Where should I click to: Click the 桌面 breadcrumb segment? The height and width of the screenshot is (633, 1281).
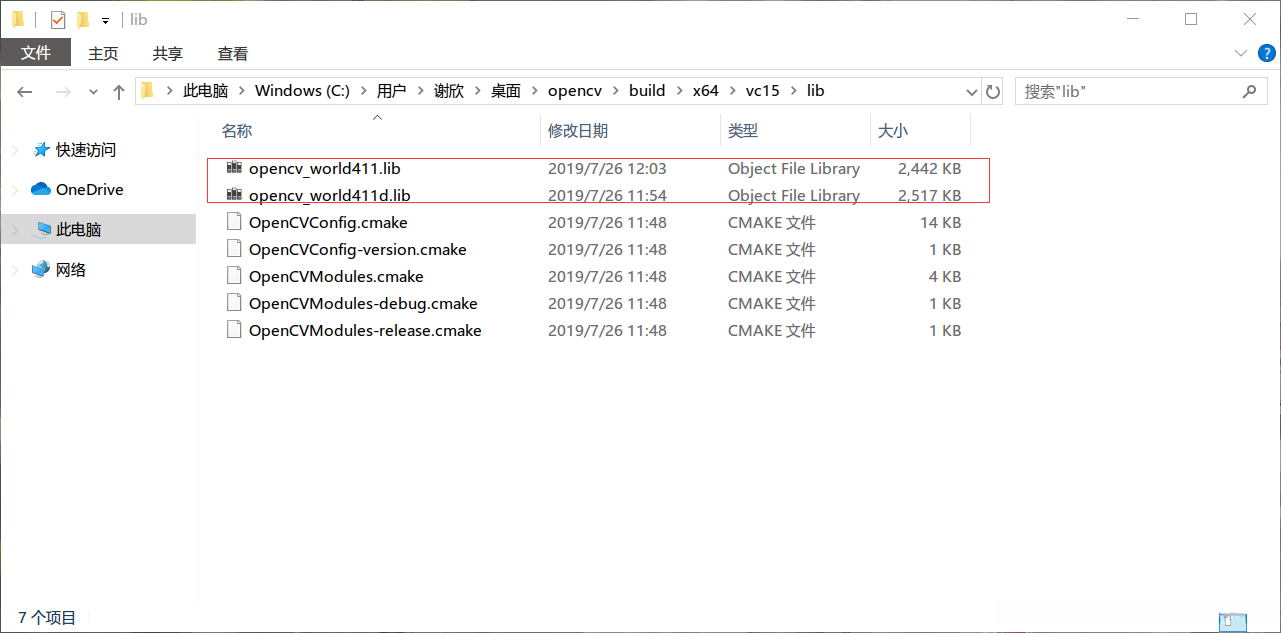505,90
